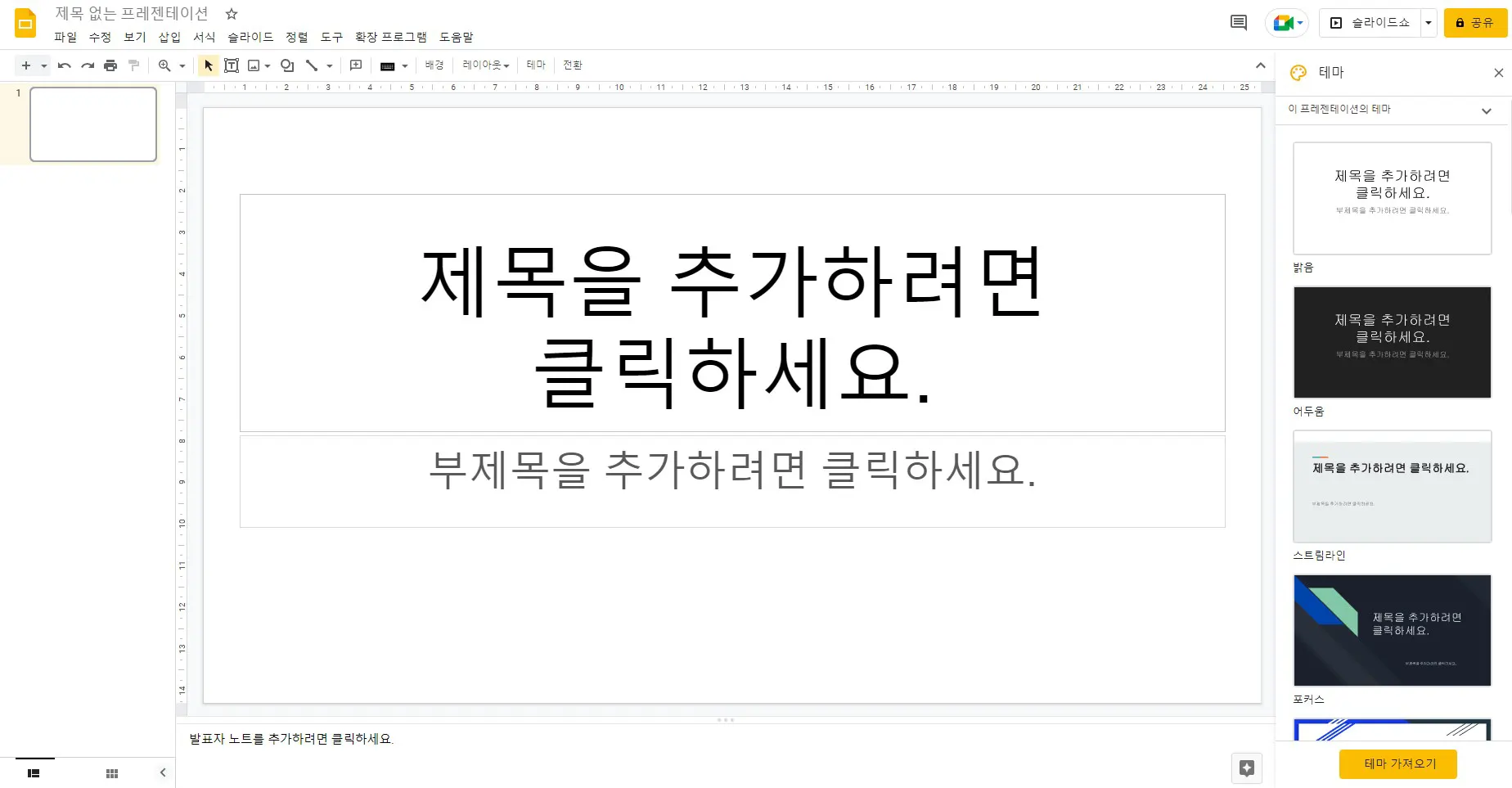The image size is (1512, 788).
Task: Star the untitled presentation
Action: [x=232, y=14]
